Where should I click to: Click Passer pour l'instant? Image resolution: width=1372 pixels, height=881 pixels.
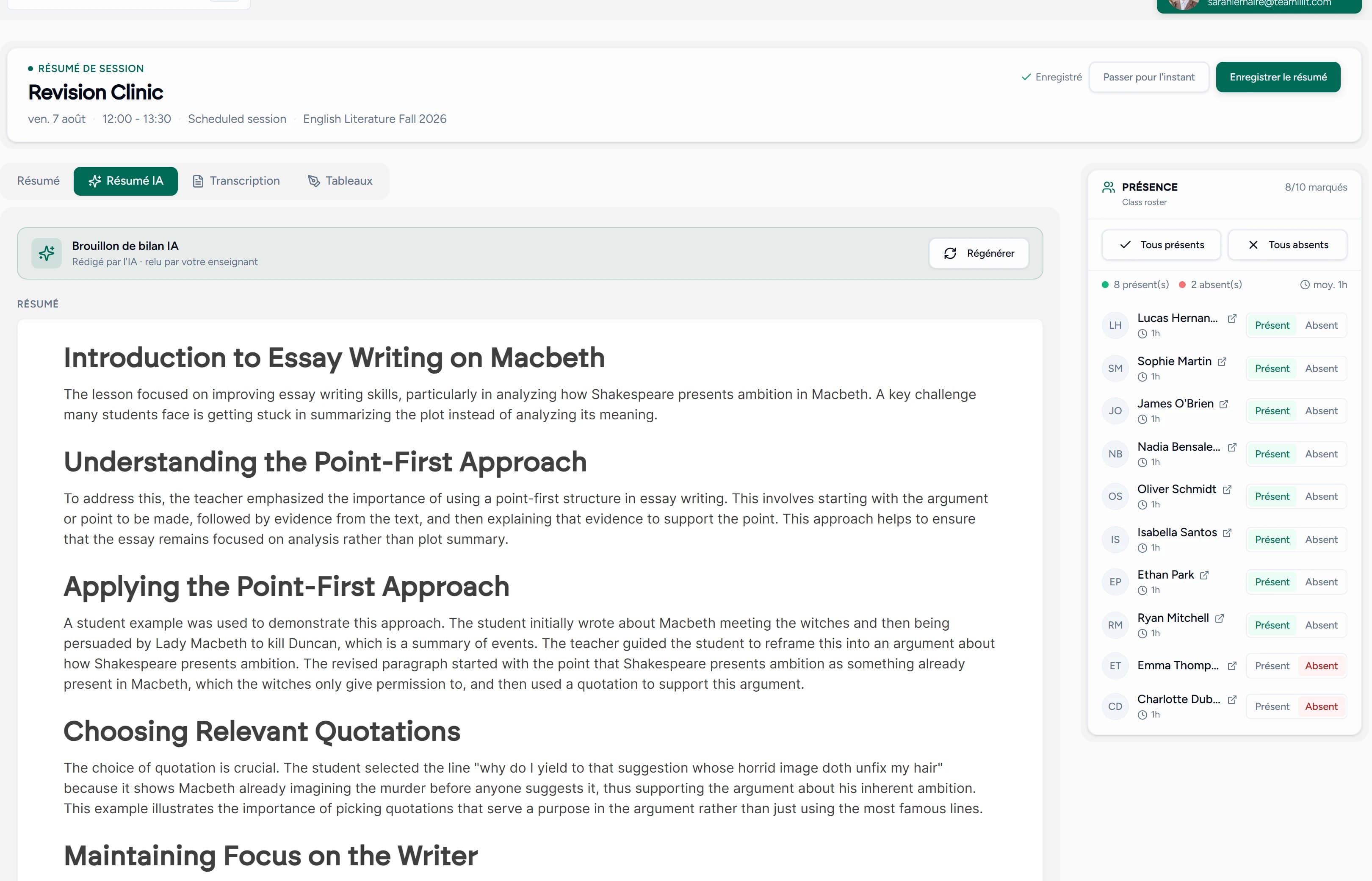(1148, 77)
